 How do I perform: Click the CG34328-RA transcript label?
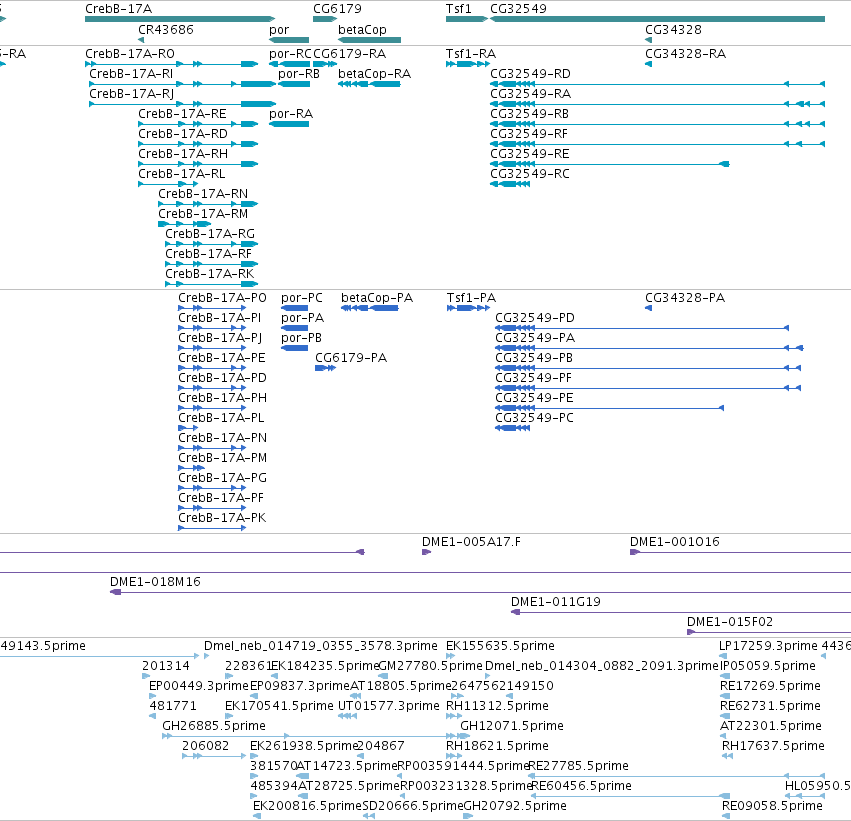tap(685, 54)
